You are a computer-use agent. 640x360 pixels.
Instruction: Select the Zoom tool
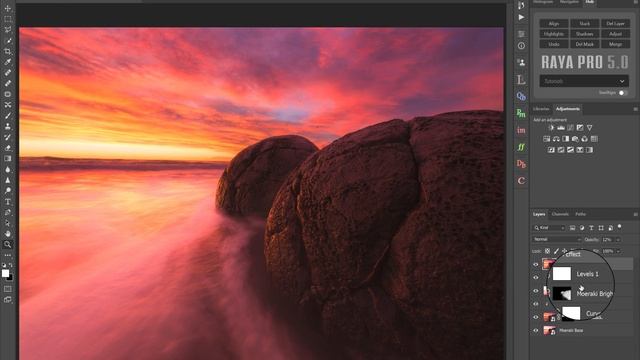pos(8,244)
